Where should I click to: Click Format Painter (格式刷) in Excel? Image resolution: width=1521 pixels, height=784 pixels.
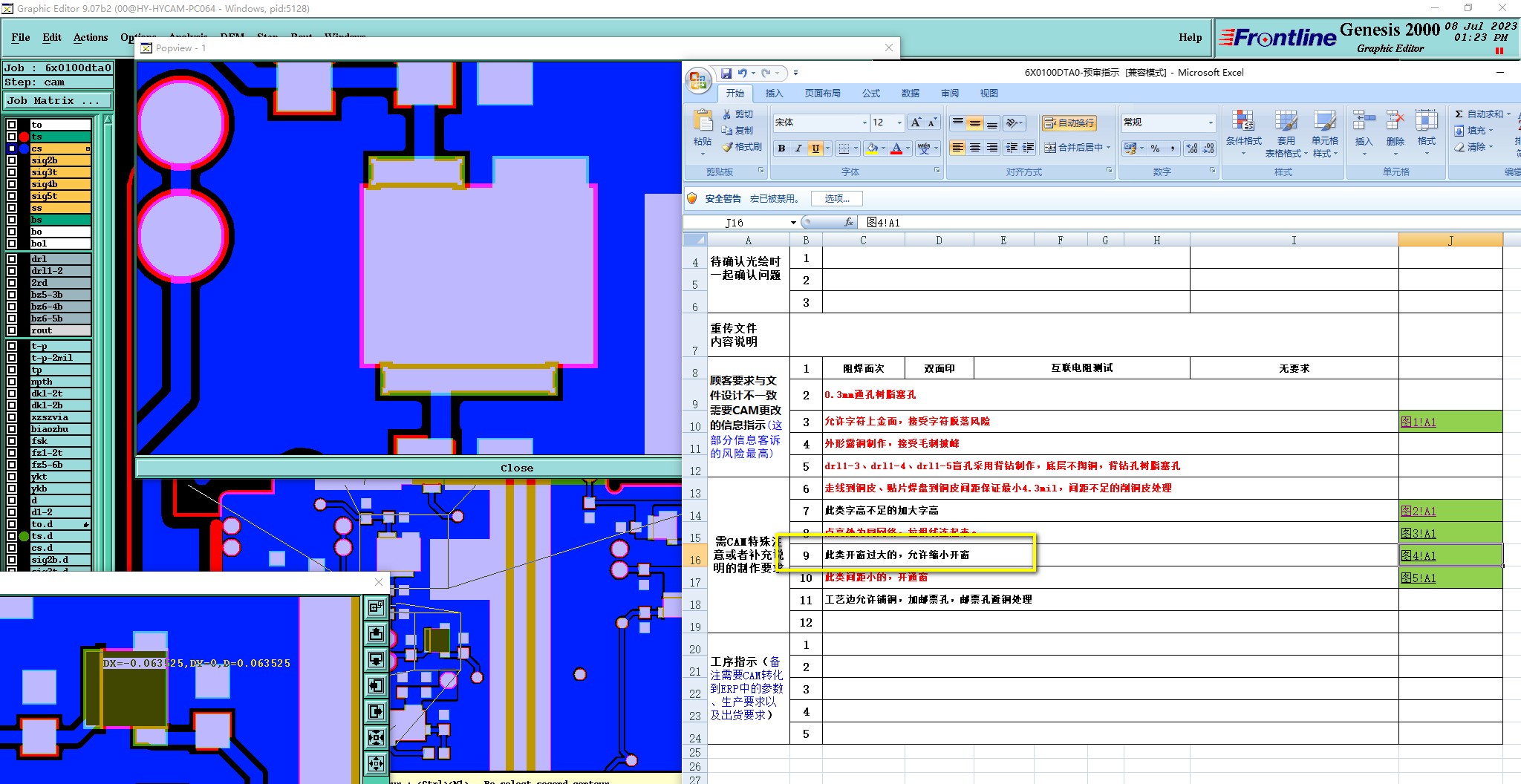[x=741, y=147]
